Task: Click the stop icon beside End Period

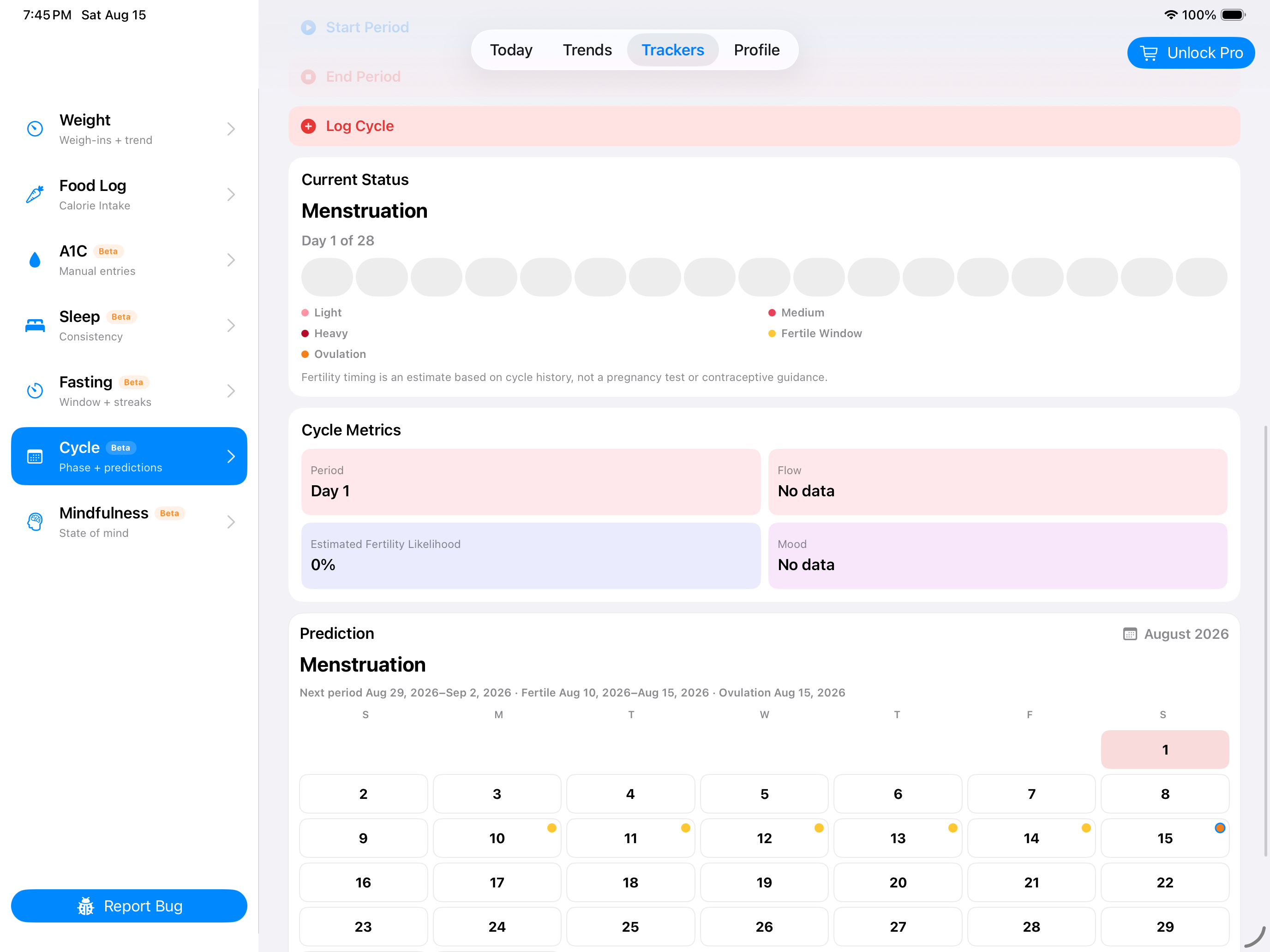Action: (x=308, y=77)
